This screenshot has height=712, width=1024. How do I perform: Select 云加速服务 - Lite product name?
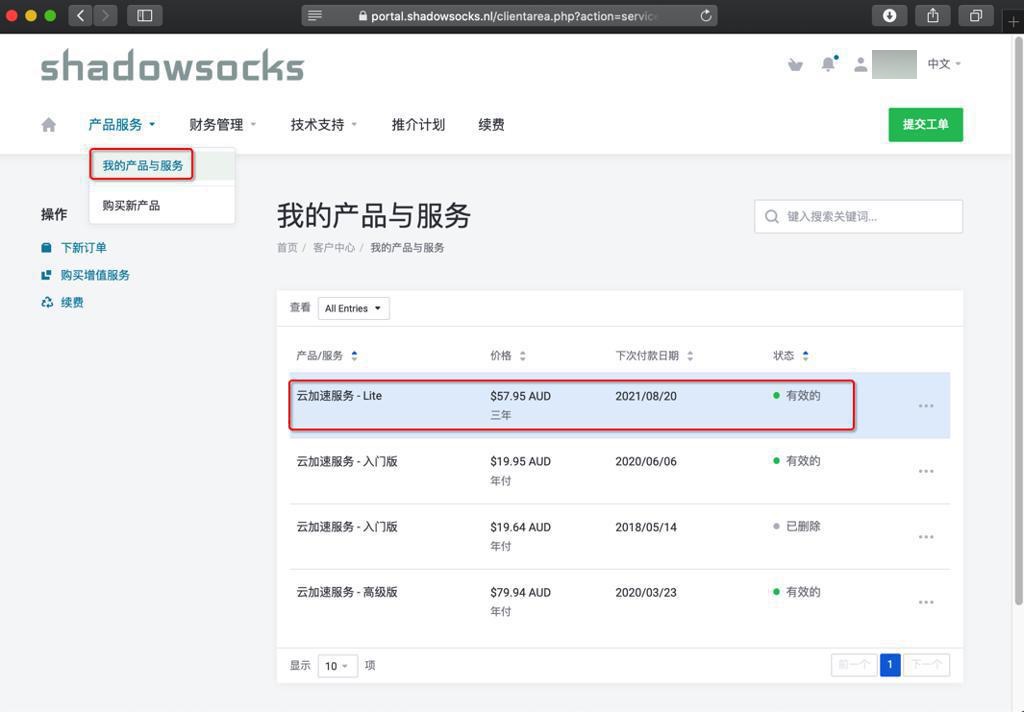(x=339, y=396)
